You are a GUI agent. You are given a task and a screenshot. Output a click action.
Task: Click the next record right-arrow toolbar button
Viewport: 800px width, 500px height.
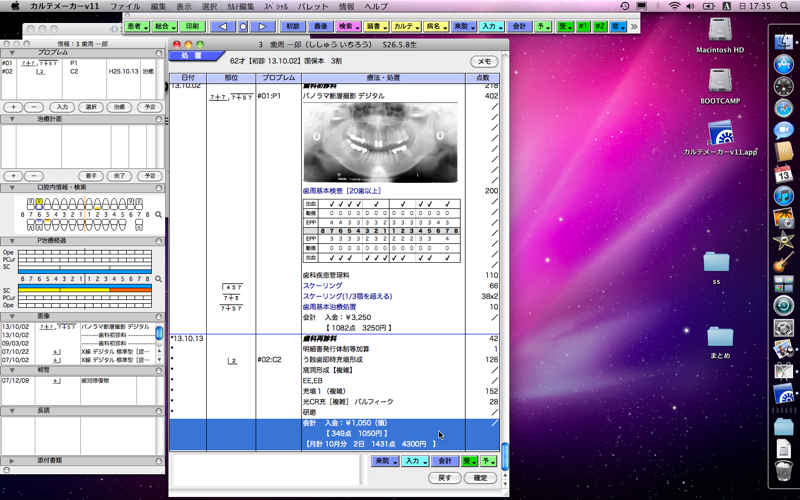coord(262,26)
